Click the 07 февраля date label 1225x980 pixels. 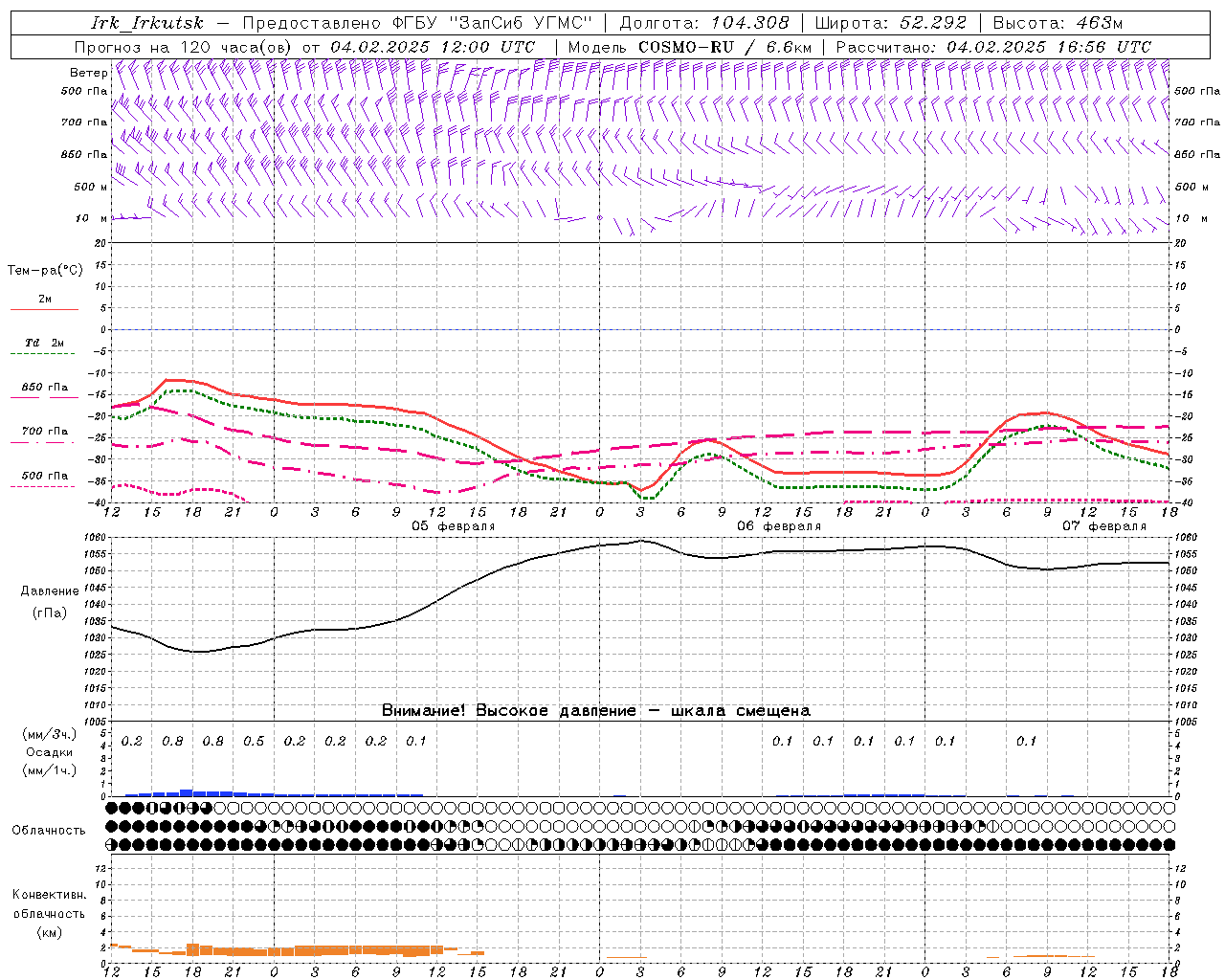pyautogui.click(x=1103, y=526)
